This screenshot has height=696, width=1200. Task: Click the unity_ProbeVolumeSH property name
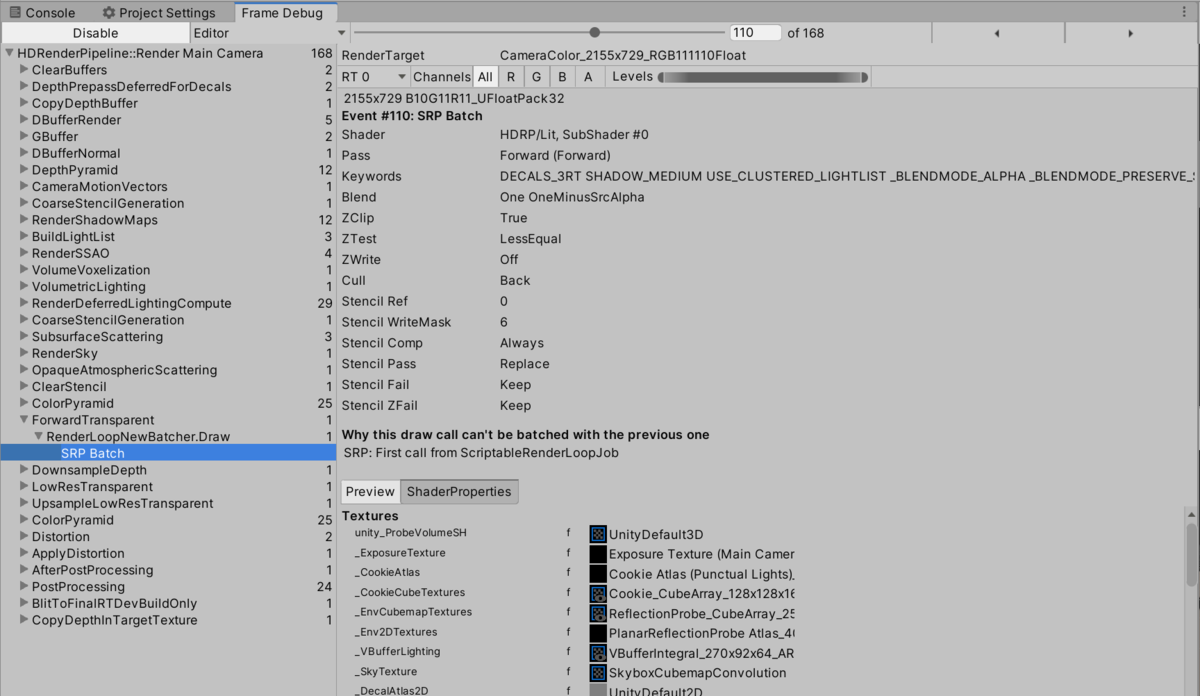(410, 534)
